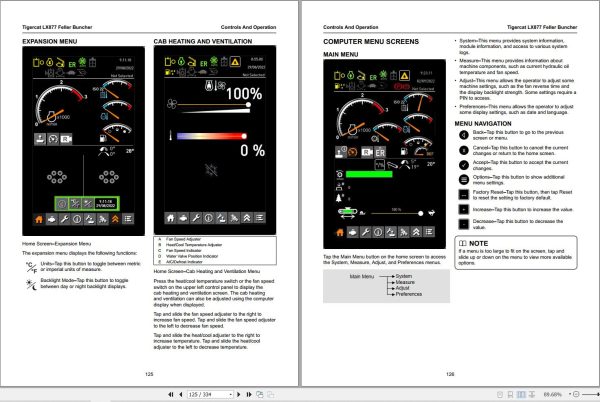Click the rear camera R button in Expansion Menu screen
The height and width of the screenshot is (402, 600).
point(66,139)
